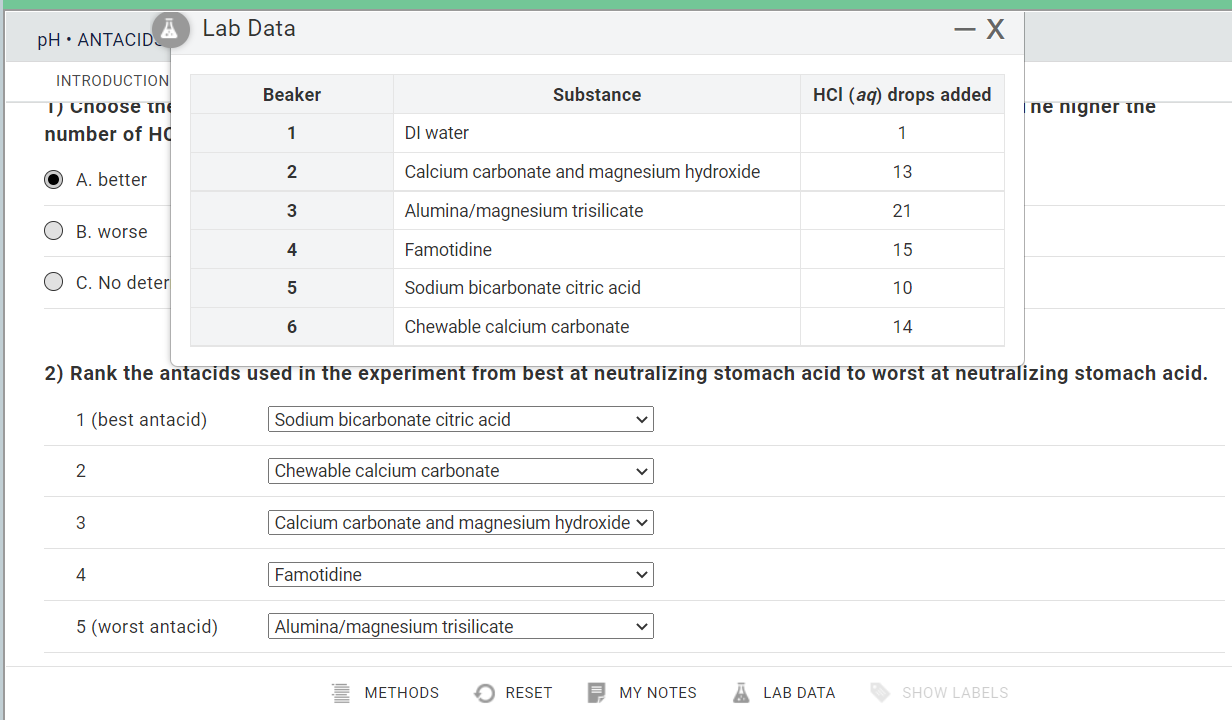
Task: Minimize the Lab Data dialog
Action: point(964,30)
